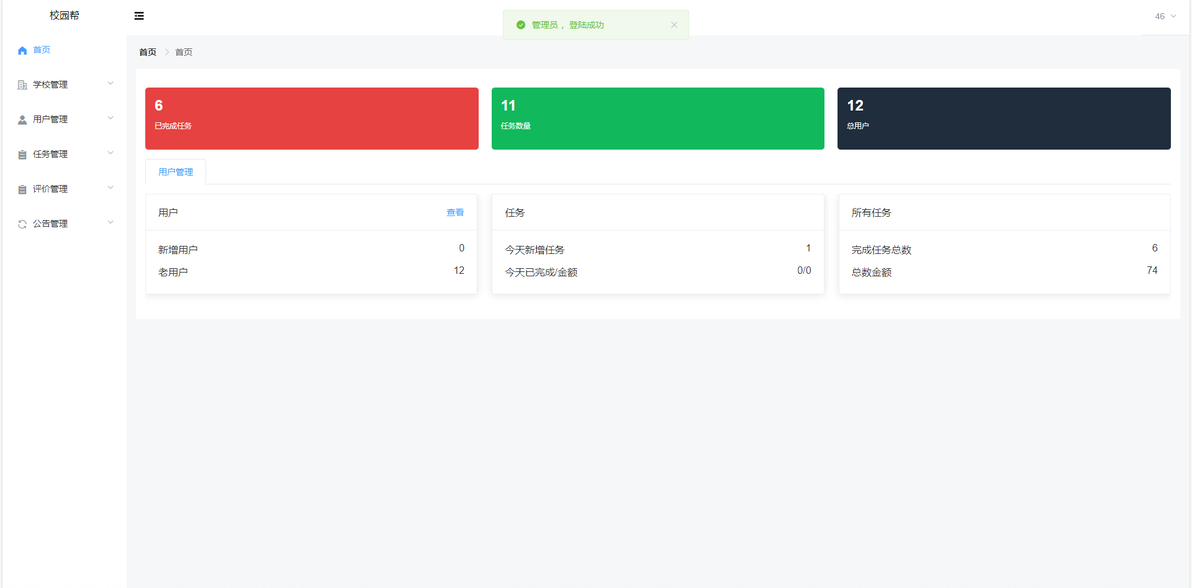Toggle the sidebar with the hamburger icon
Image resolution: width=1192 pixels, height=588 pixels.
pyautogui.click(x=139, y=16)
